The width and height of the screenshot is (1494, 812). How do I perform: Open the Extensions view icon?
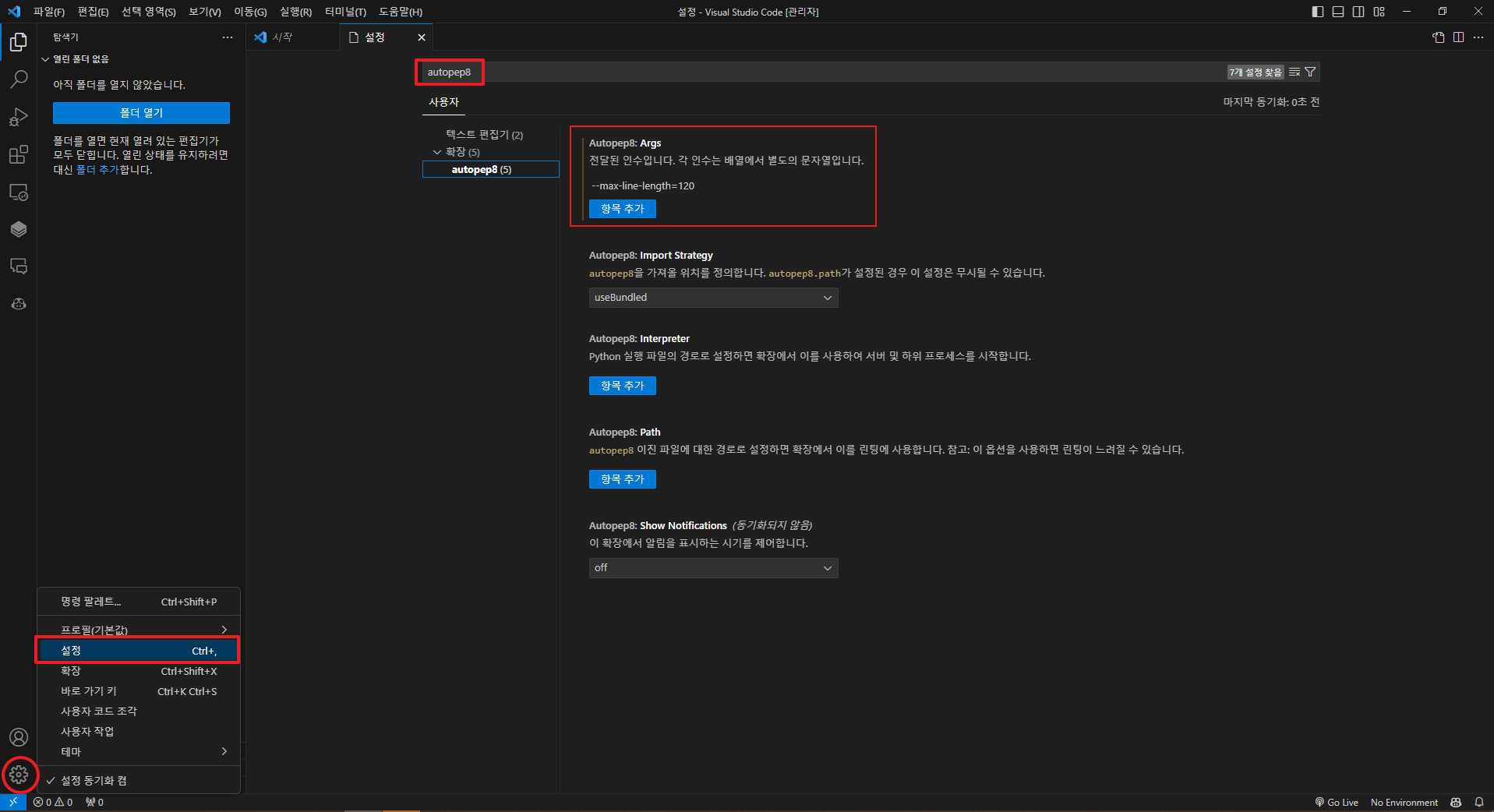(x=19, y=154)
